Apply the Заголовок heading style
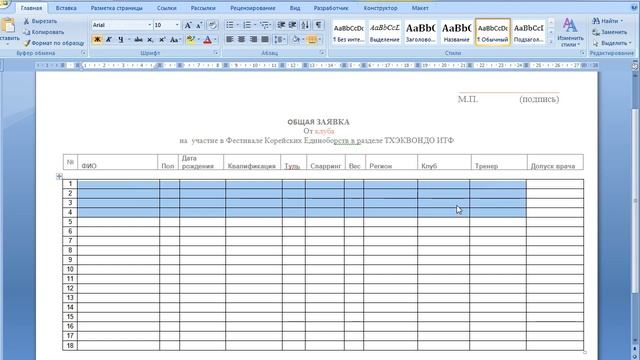Screen dimensions: 640x360 (x=420, y=32)
